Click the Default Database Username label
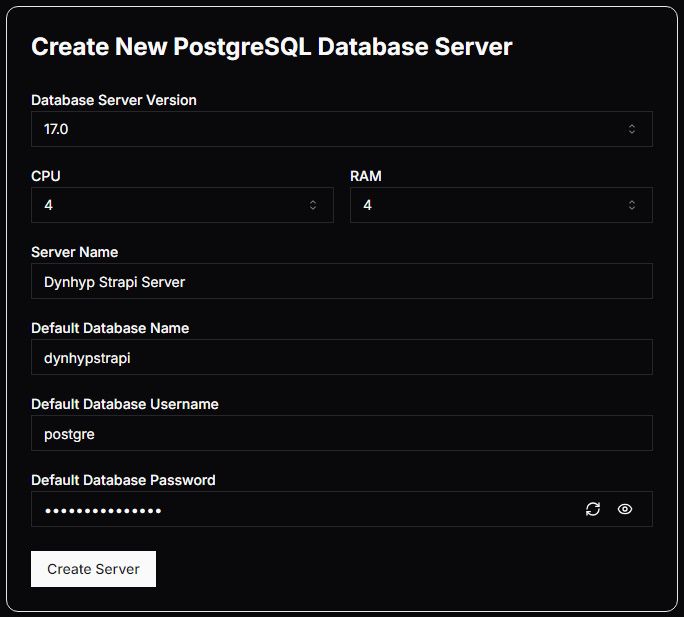Screen dimensions: 684x617 coord(125,404)
